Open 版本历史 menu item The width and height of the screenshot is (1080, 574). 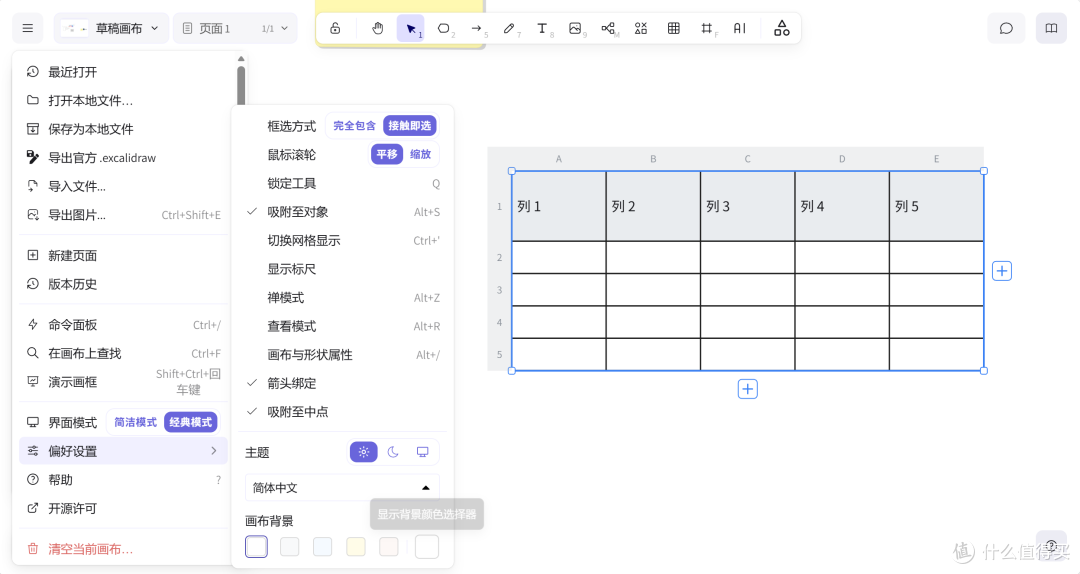pos(123,284)
